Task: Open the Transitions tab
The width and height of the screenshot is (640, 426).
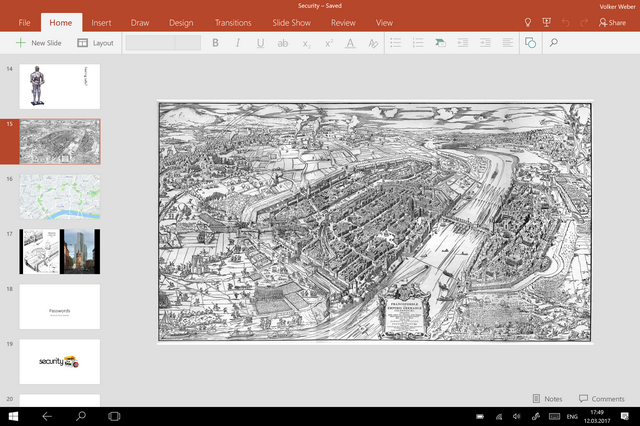Action: point(233,22)
